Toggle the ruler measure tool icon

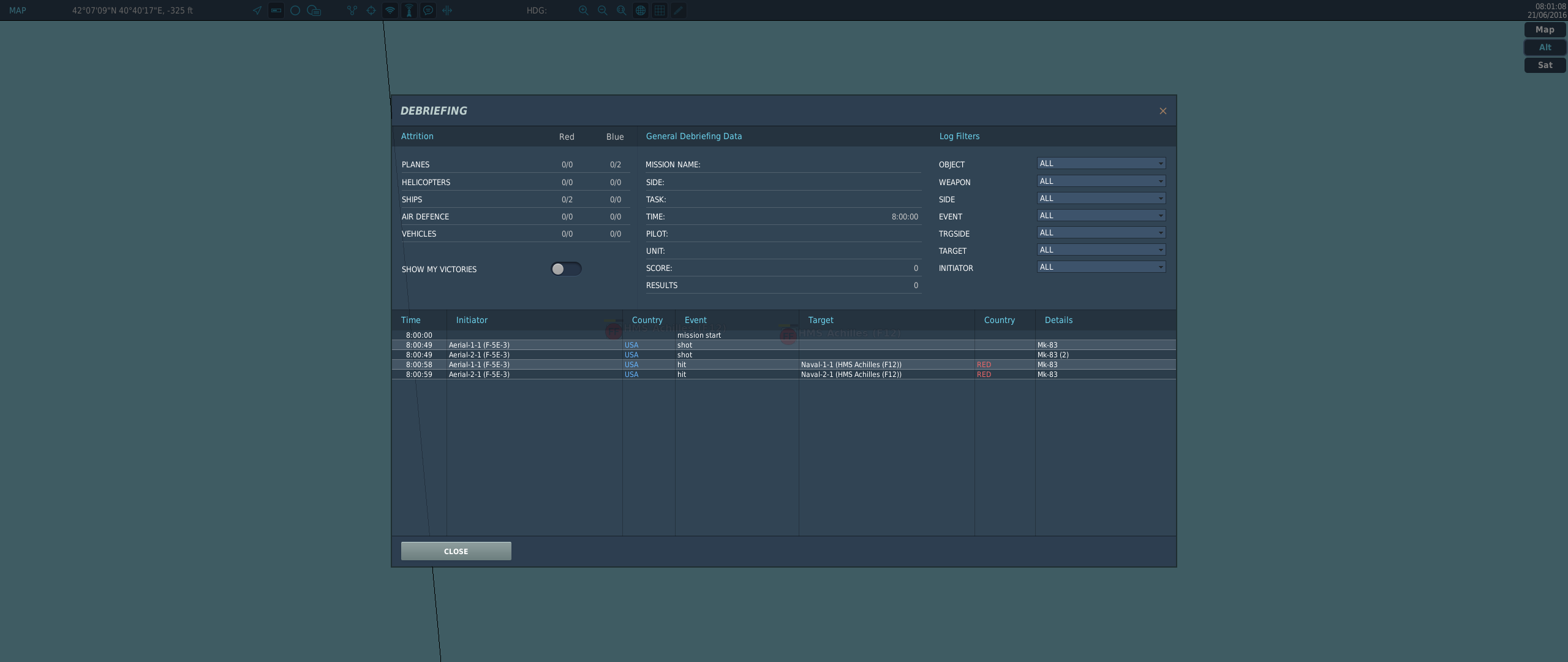pos(276,10)
